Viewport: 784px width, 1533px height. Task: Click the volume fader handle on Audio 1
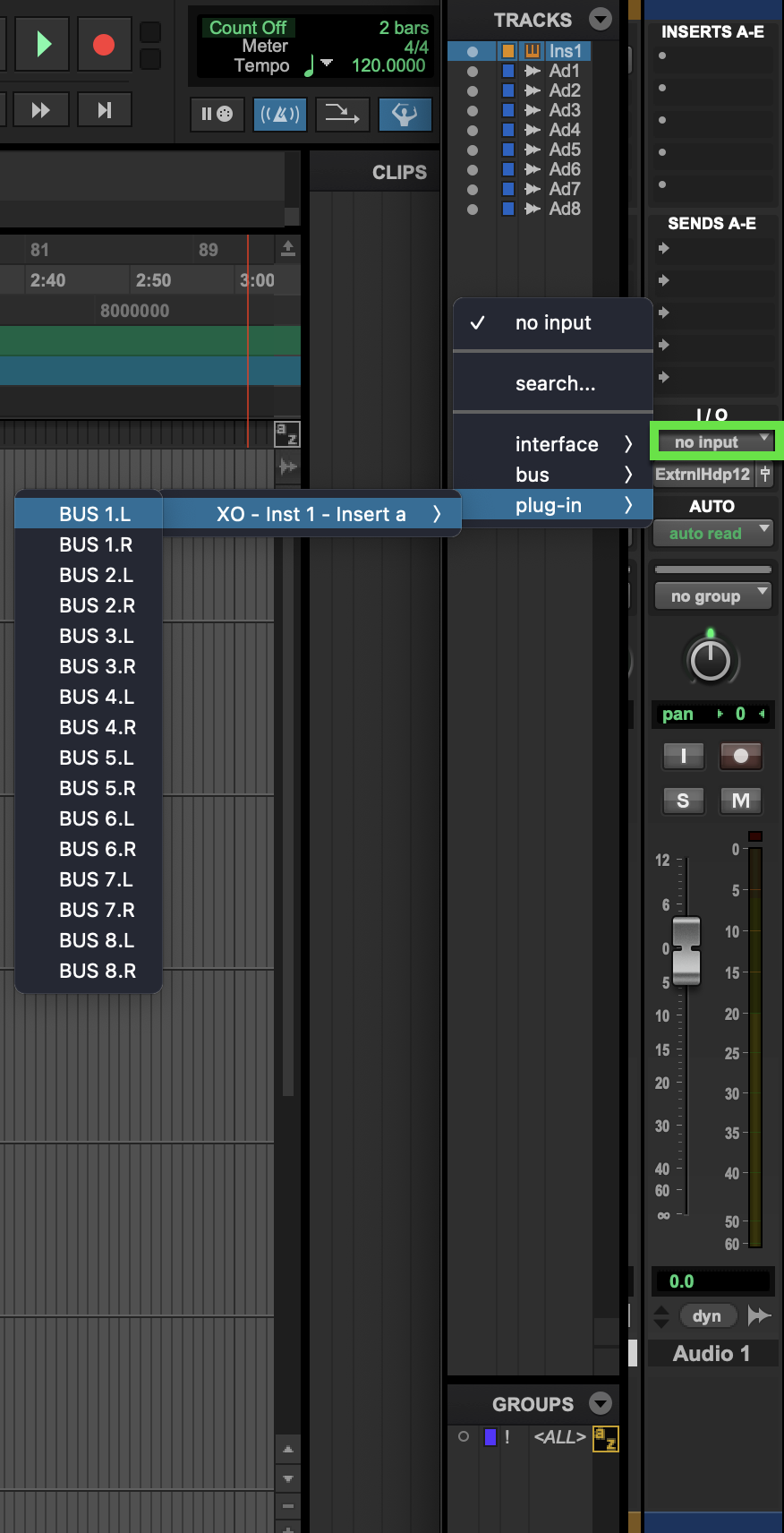point(686,950)
